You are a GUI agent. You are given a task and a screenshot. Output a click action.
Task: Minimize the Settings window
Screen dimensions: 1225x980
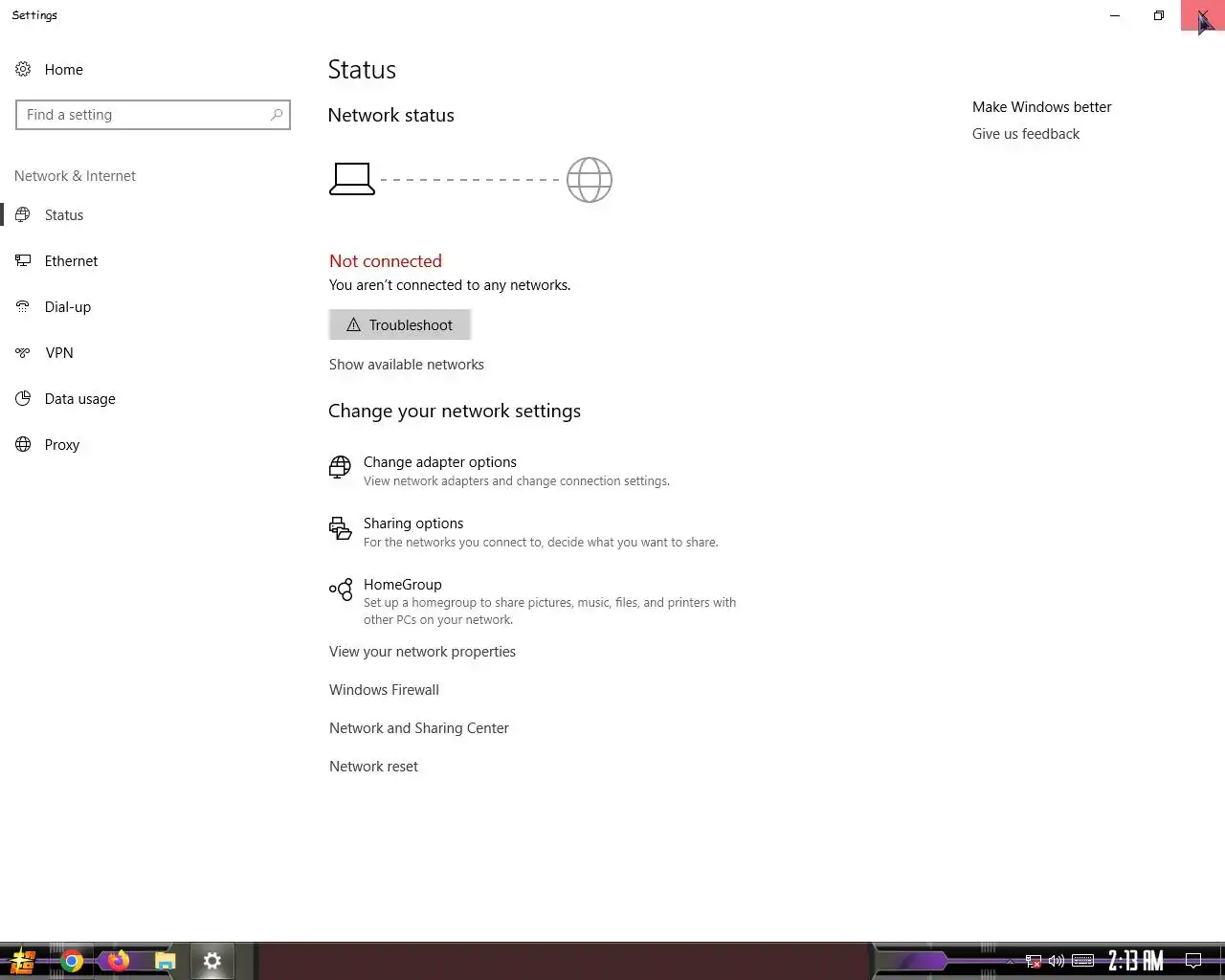pos(1115,15)
